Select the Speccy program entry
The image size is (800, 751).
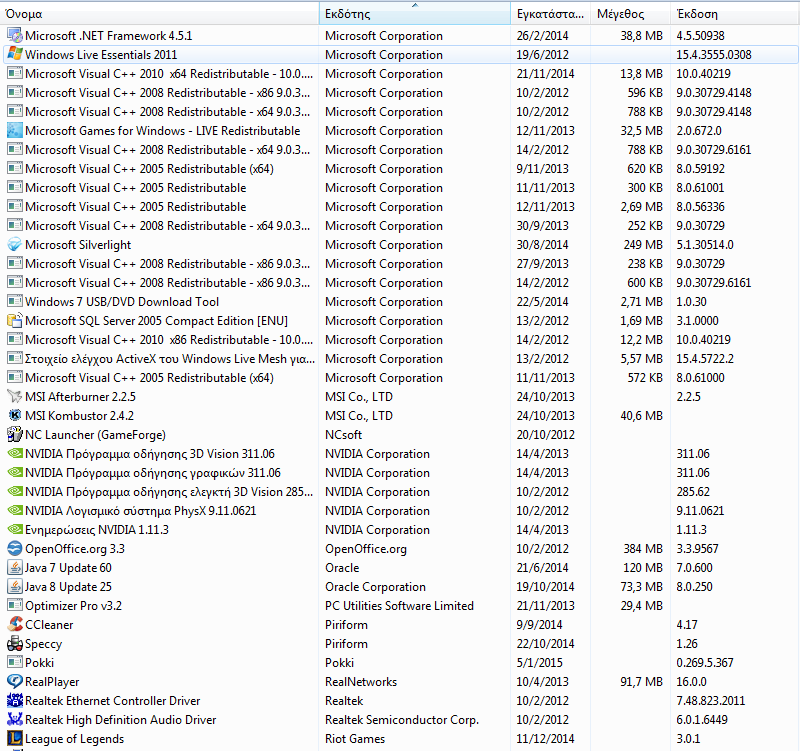401,644
